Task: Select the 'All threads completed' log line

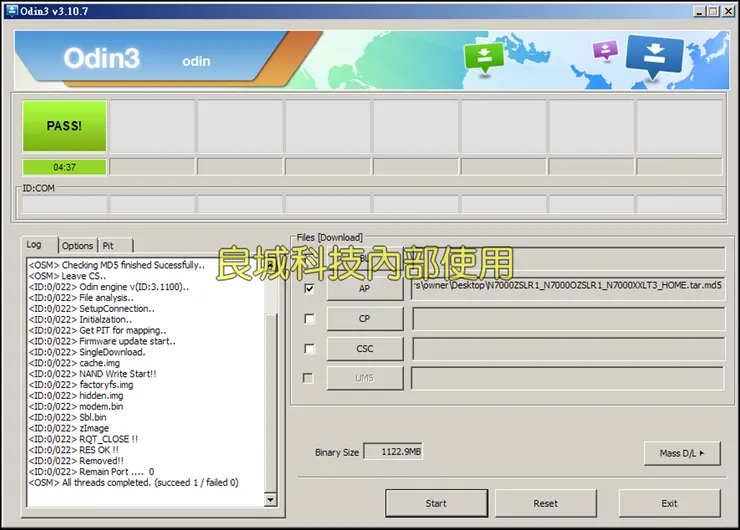Action: coord(134,482)
